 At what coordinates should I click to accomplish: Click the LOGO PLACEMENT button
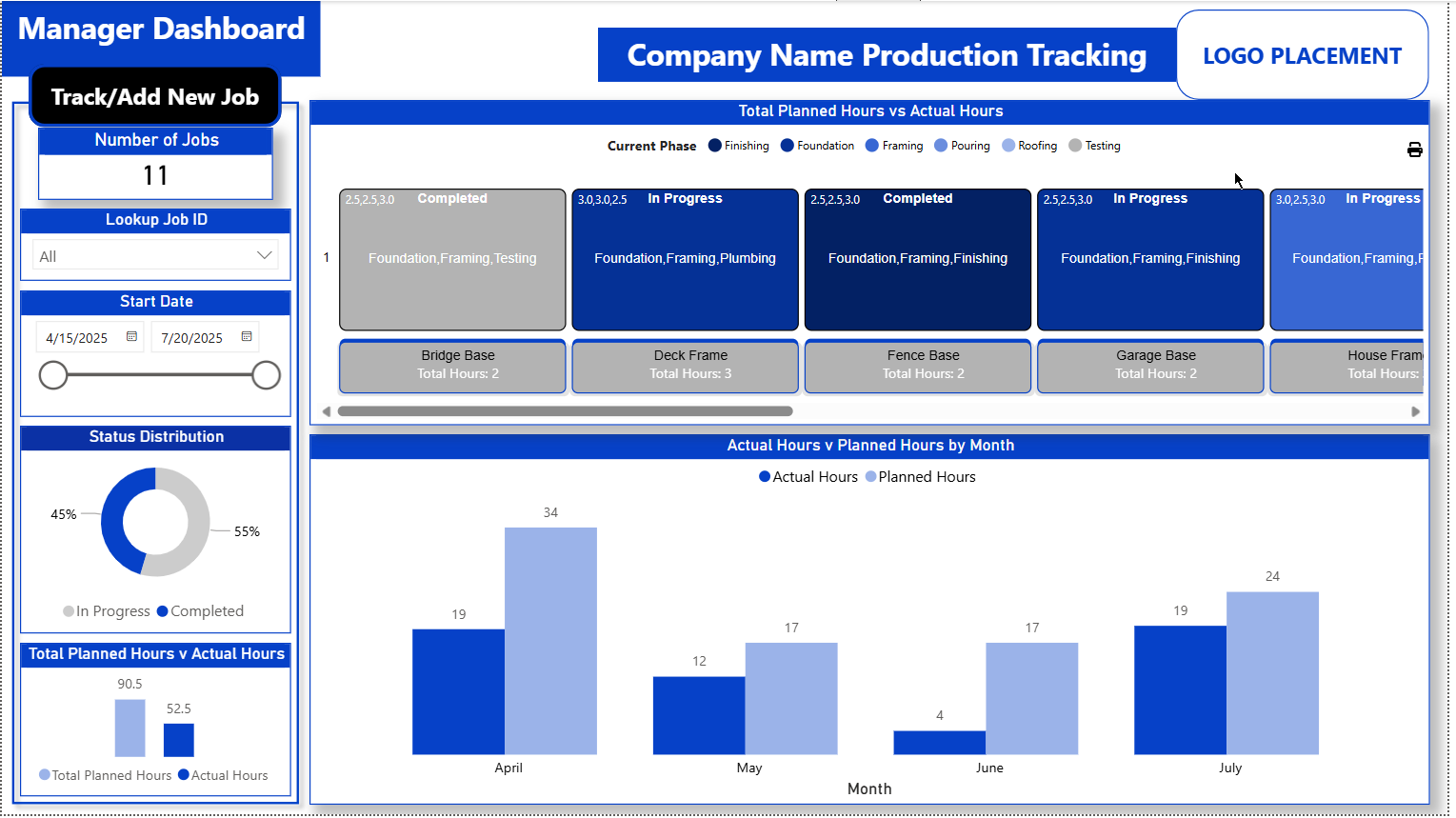(1302, 55)
